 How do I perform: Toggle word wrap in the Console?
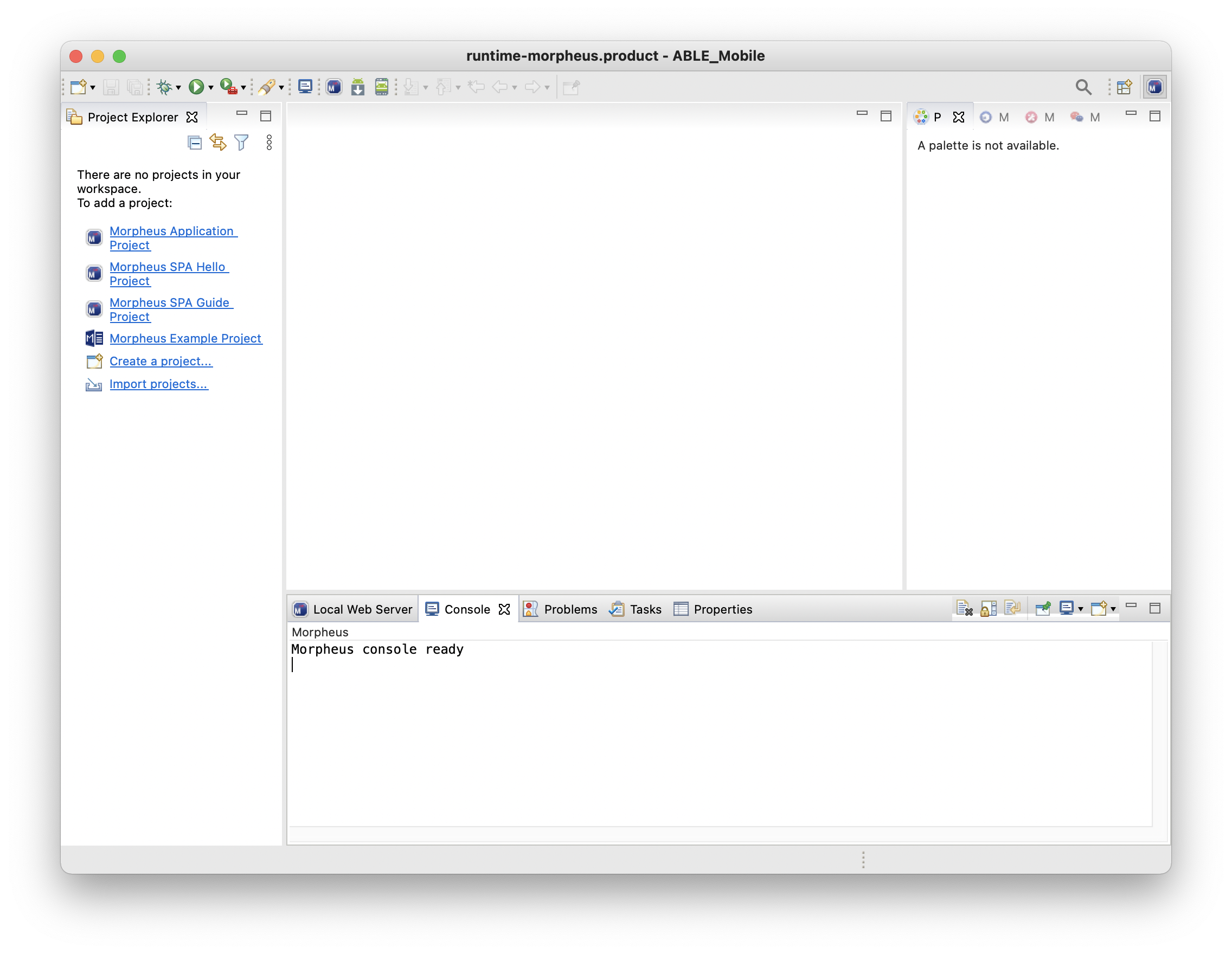click(x=1012, y=608)
